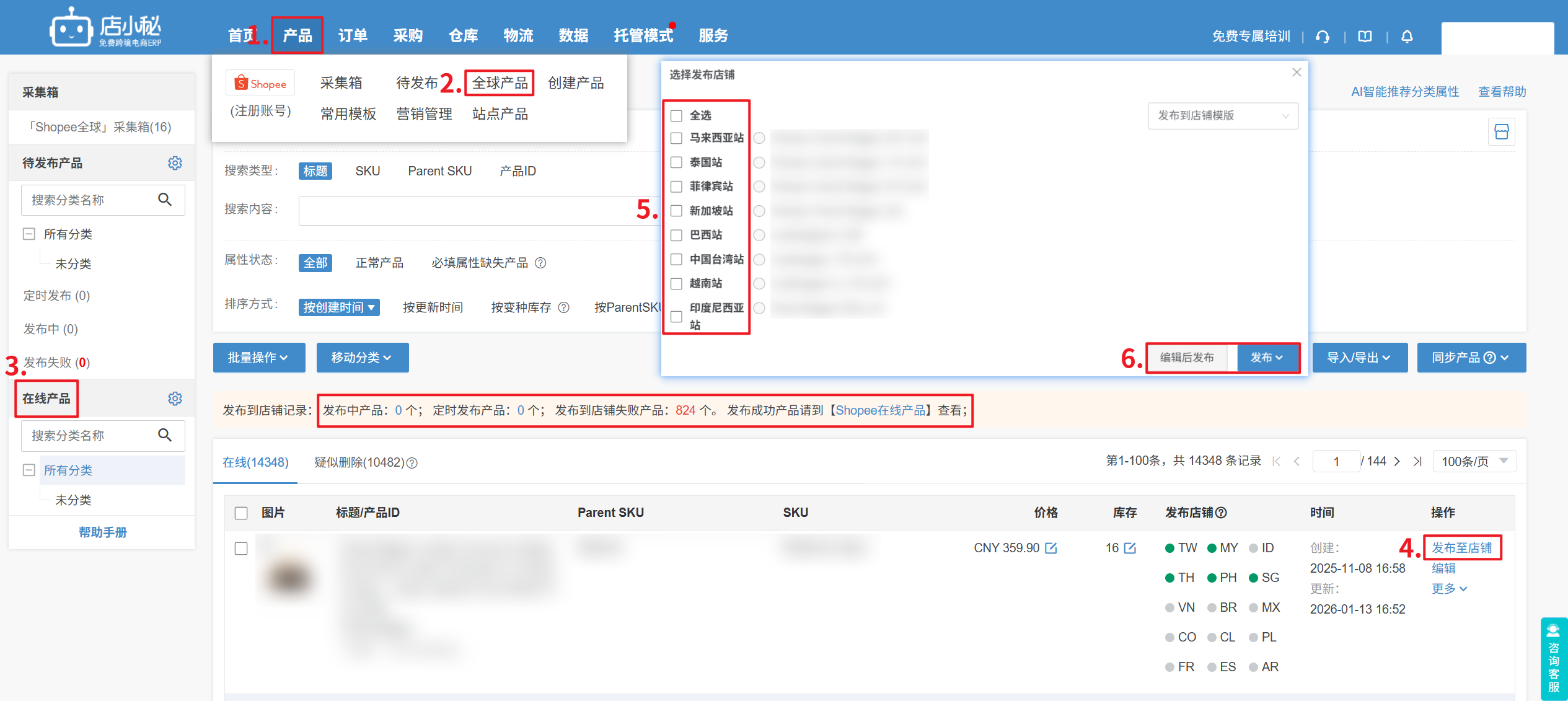Open the 订单 top menu
This screenshot has width=1568, height=701.
coord(353,35)
